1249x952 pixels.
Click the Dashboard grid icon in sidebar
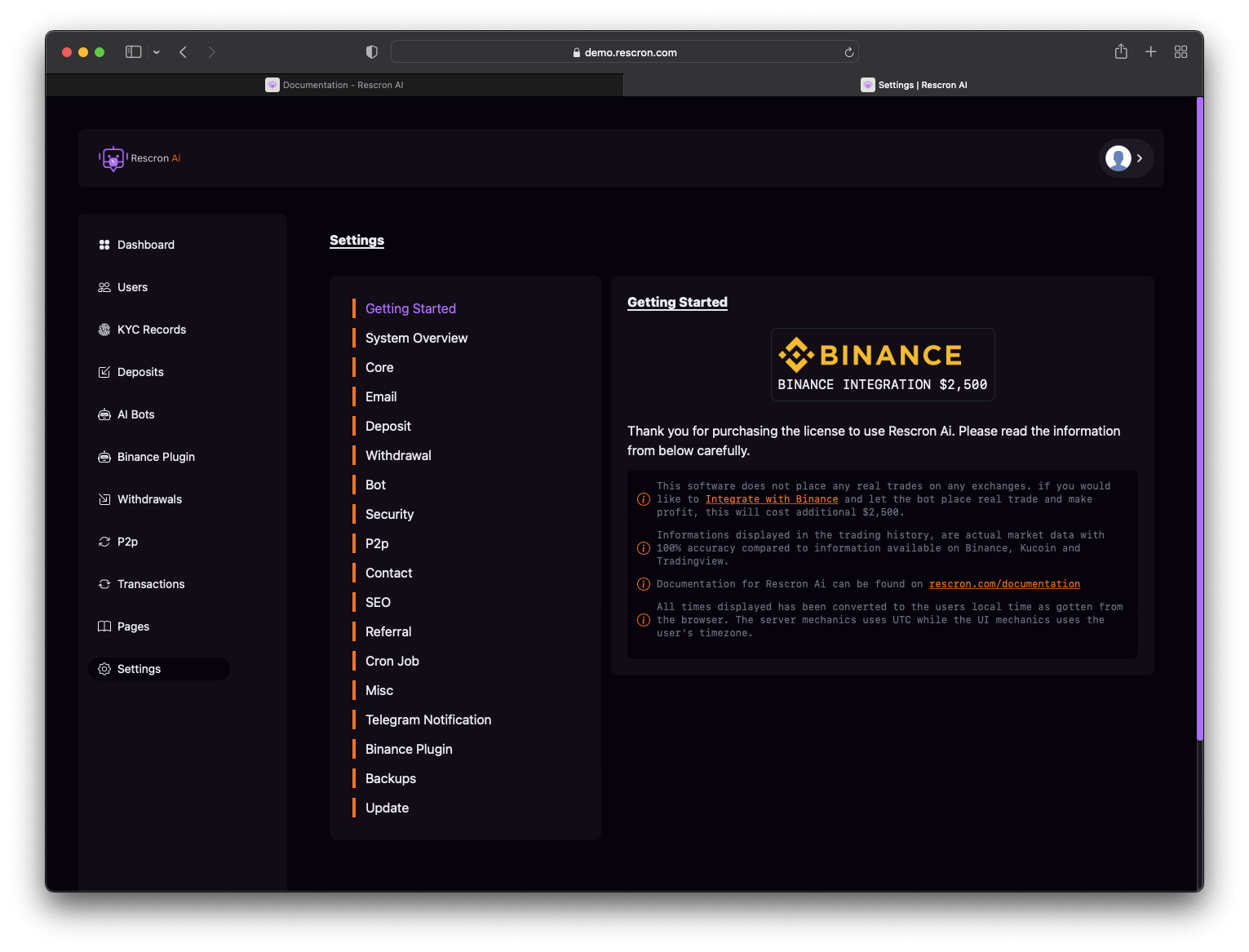104,245
